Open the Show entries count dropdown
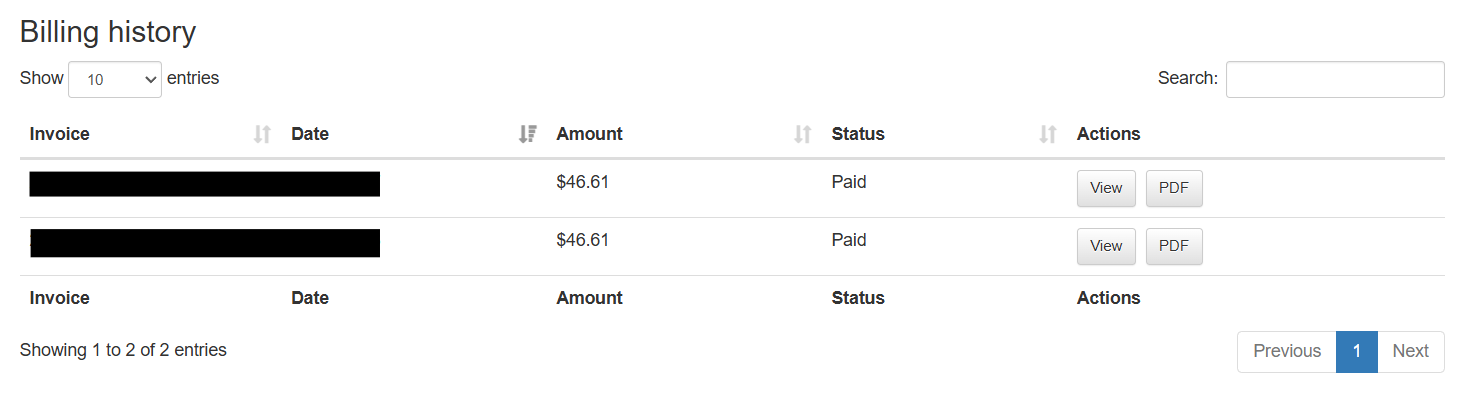Screen dimensions: 1472x406 (x=115, y=79)
